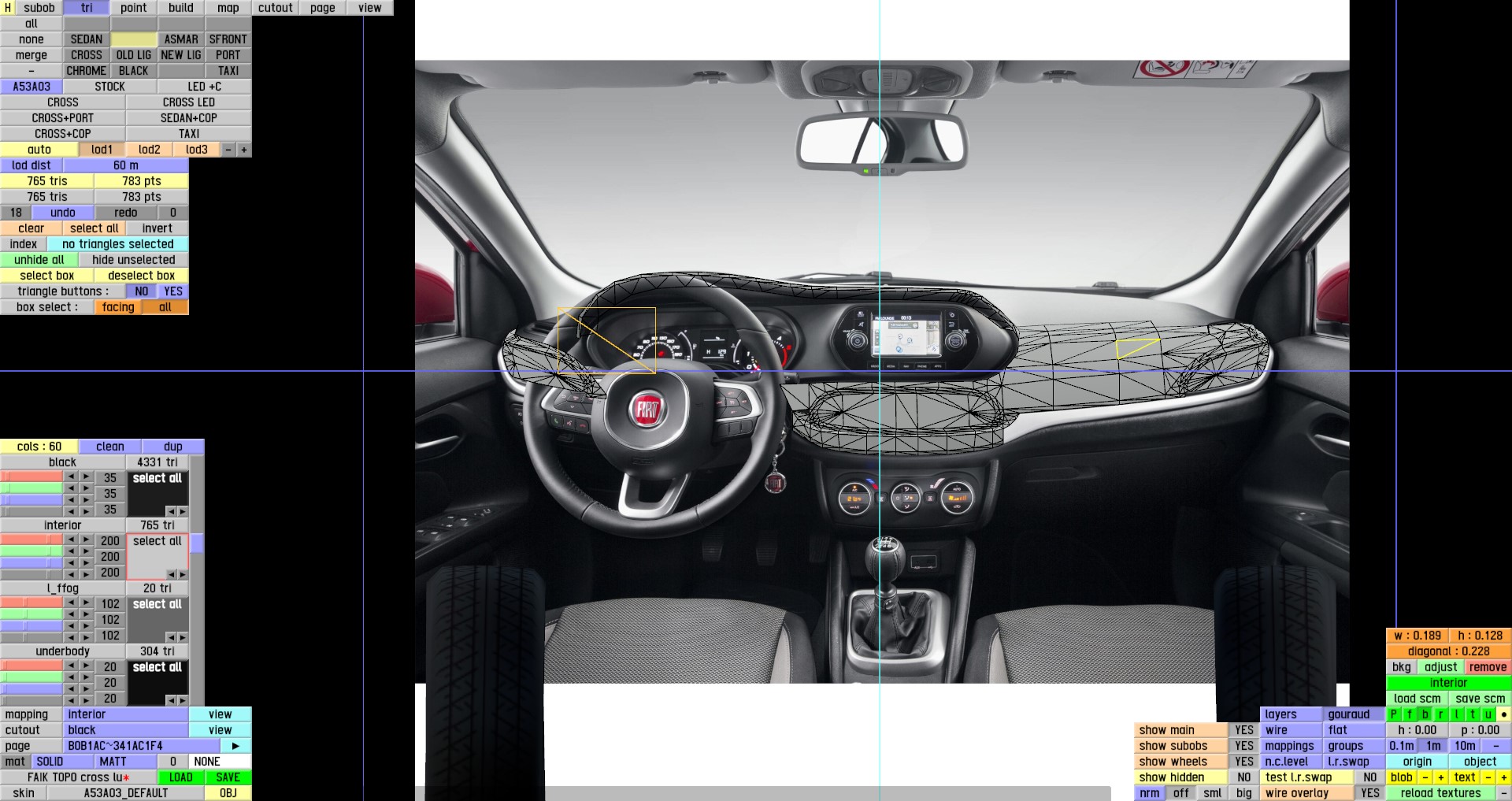The width and height of the screenshot is (1512, 801).
Task: Select all triangles of underbody color
Action: coord(157,667)
